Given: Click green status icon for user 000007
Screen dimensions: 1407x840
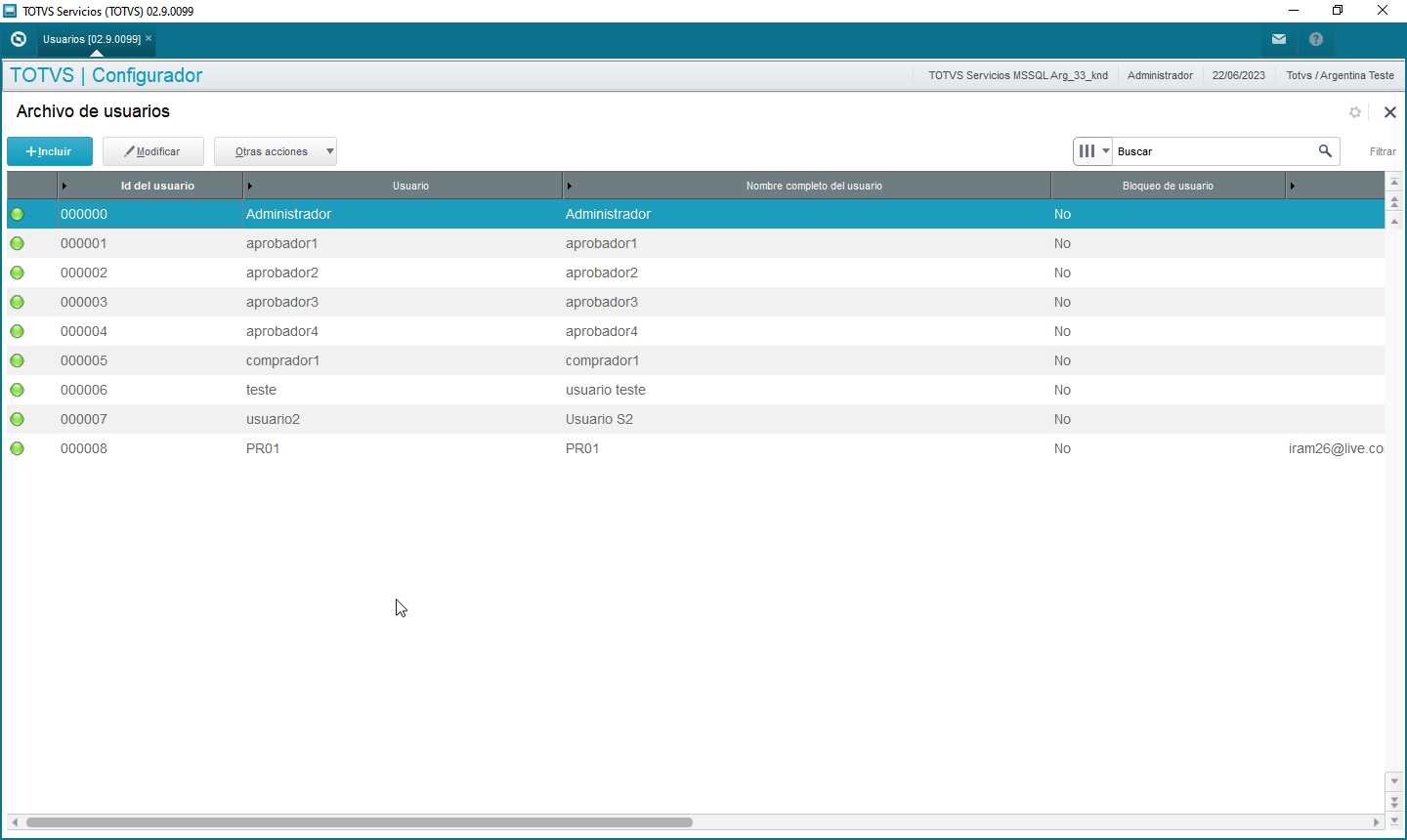Looking at the screenshot, I should point(17,419).
